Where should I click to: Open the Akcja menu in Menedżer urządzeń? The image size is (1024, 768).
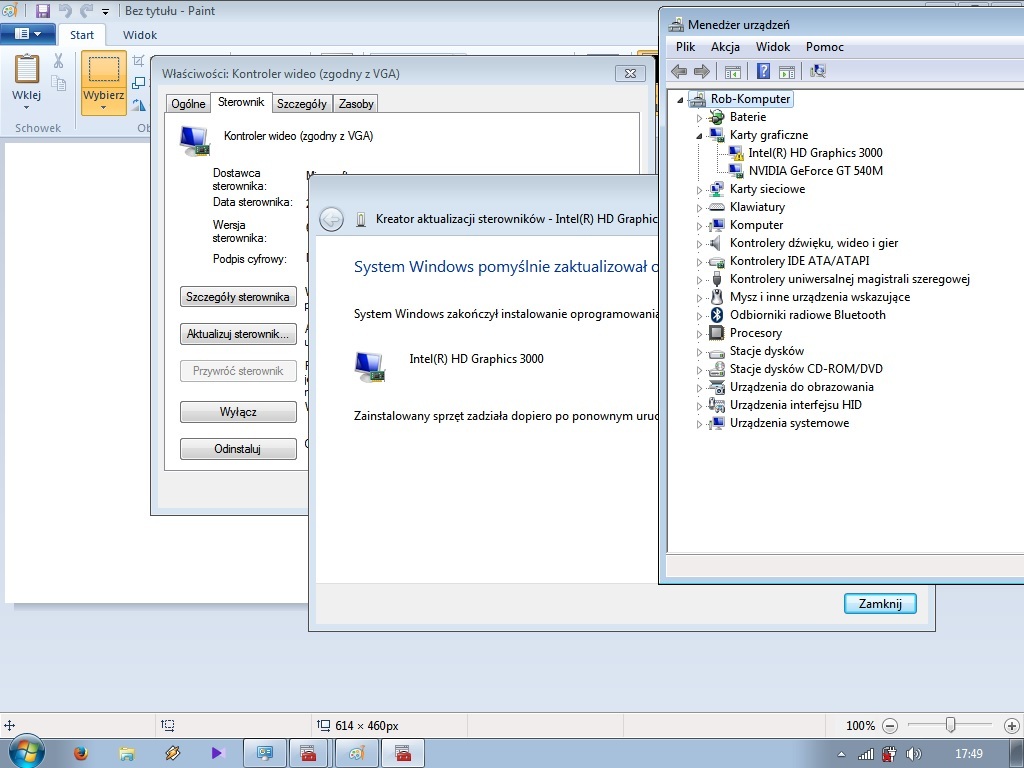coord(725,46)
